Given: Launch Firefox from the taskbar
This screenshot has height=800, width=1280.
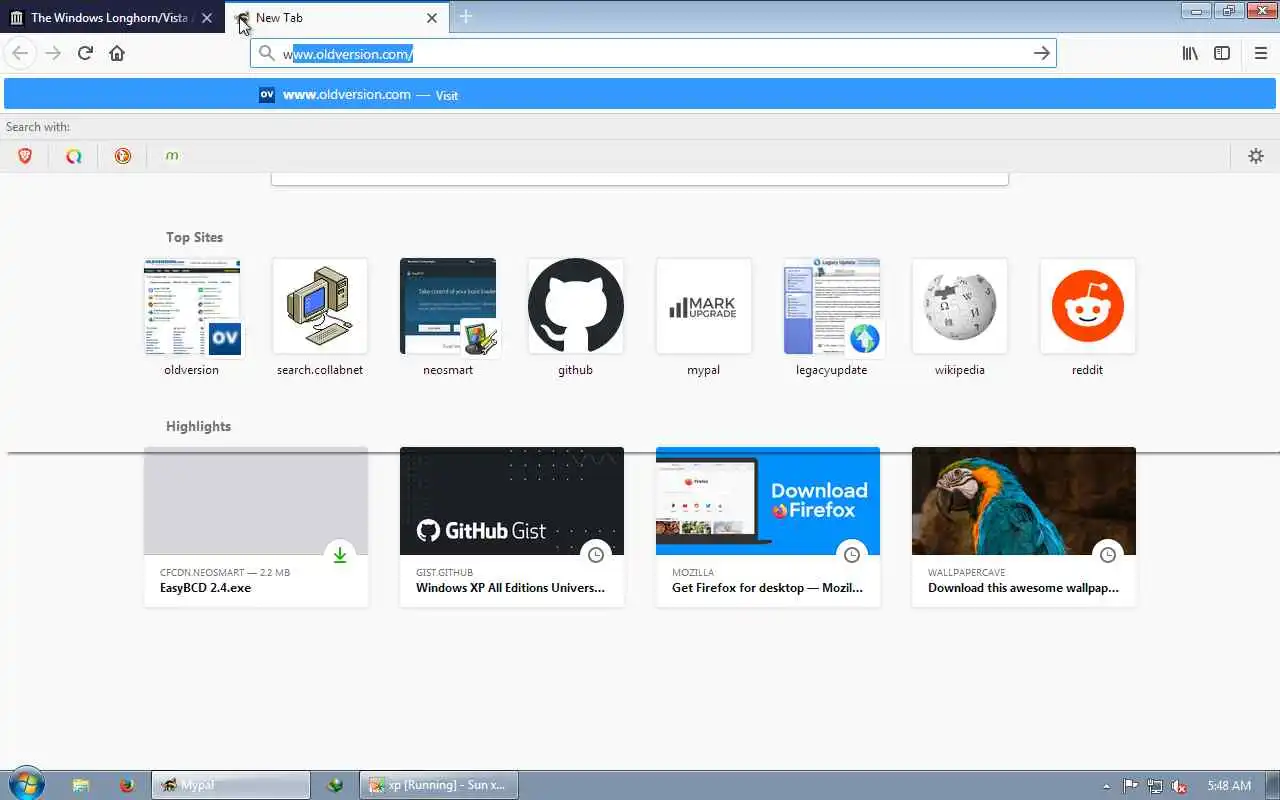Looking at the screenshot, I should click(127, 785).
